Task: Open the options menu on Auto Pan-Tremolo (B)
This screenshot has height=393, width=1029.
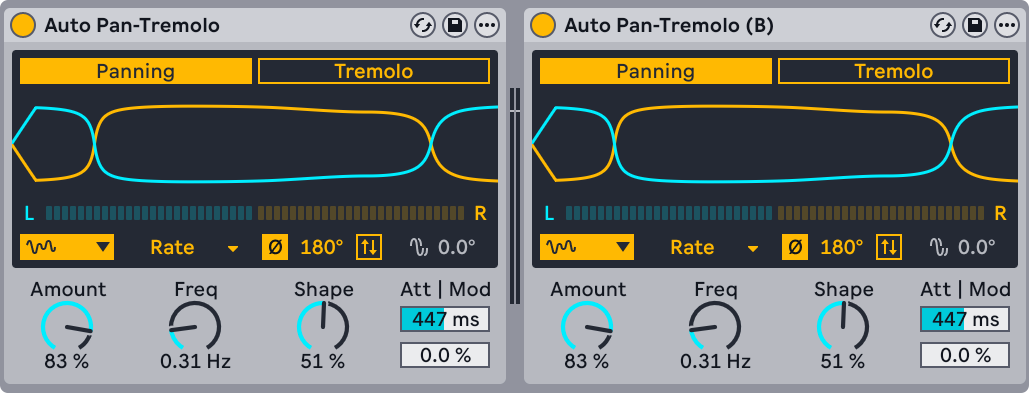Action: coord(1006,26)
